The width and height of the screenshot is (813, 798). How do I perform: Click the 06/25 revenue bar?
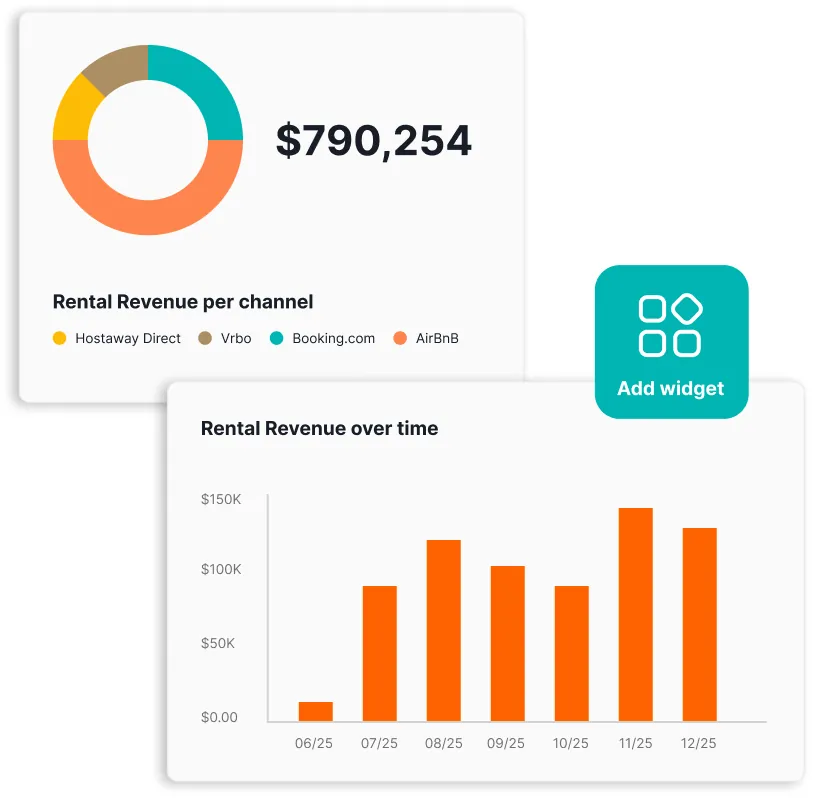[x=315, y=711]
